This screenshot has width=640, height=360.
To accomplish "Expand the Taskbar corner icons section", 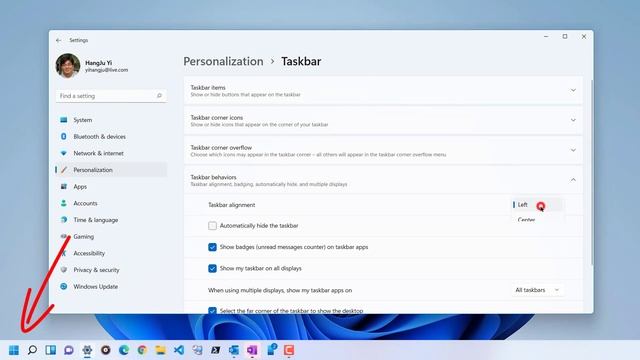I will [x=573, y=120].
